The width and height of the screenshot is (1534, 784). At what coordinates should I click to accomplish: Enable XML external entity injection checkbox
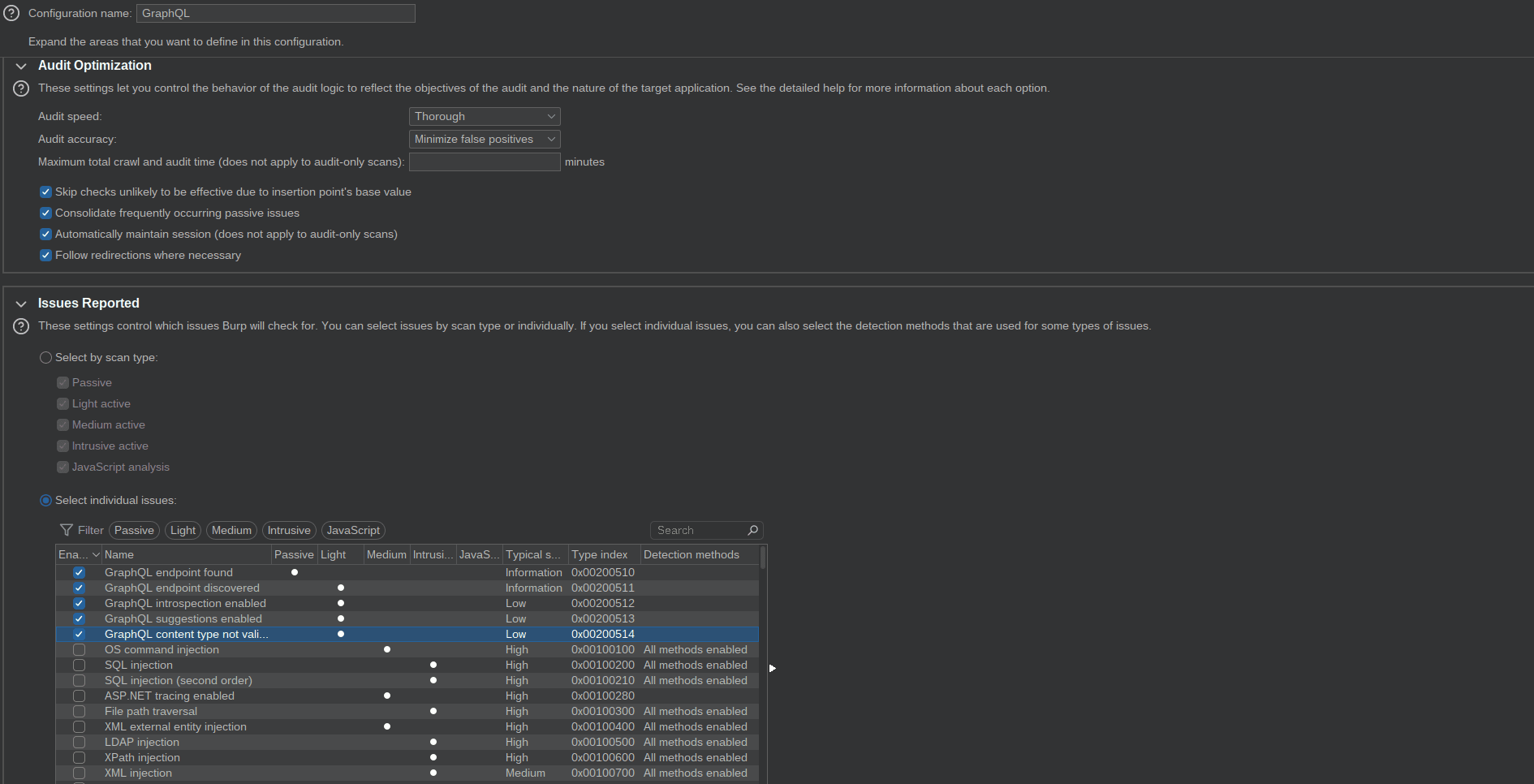click(x=79, y=727)
